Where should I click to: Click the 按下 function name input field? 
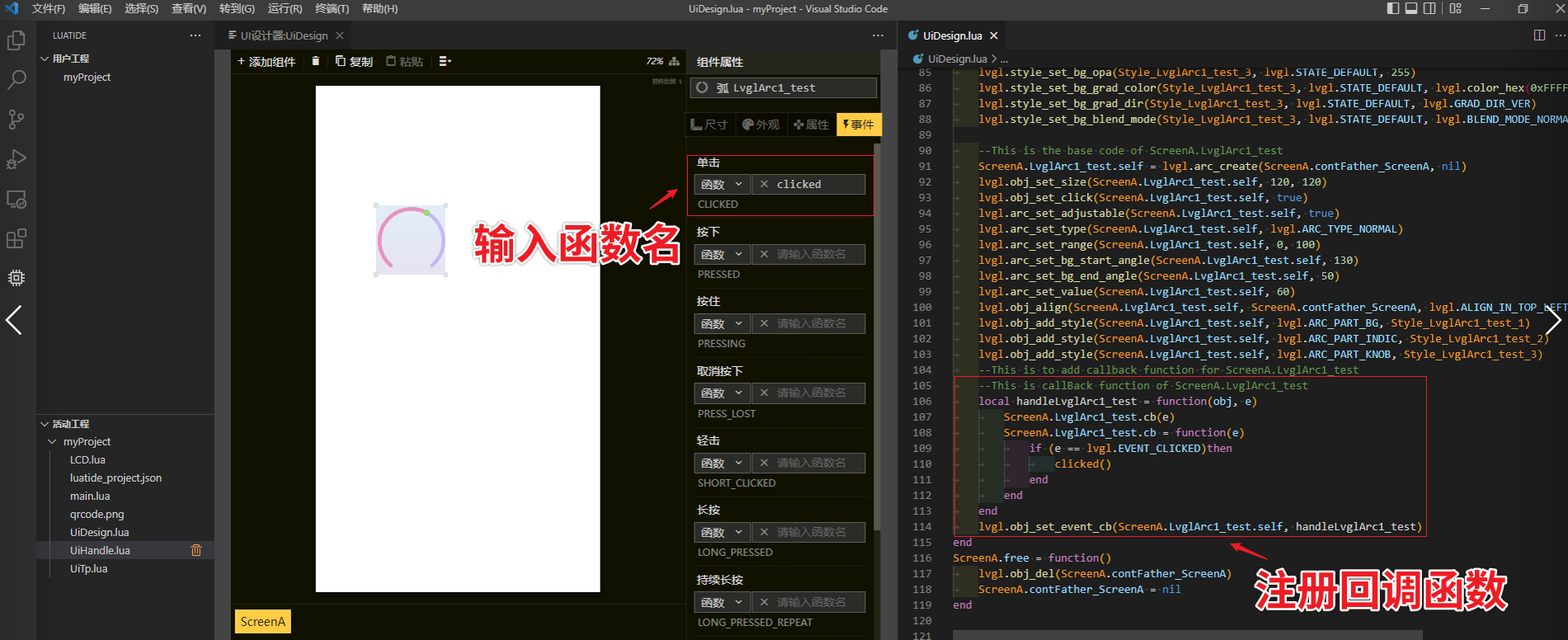pos(811,254)
